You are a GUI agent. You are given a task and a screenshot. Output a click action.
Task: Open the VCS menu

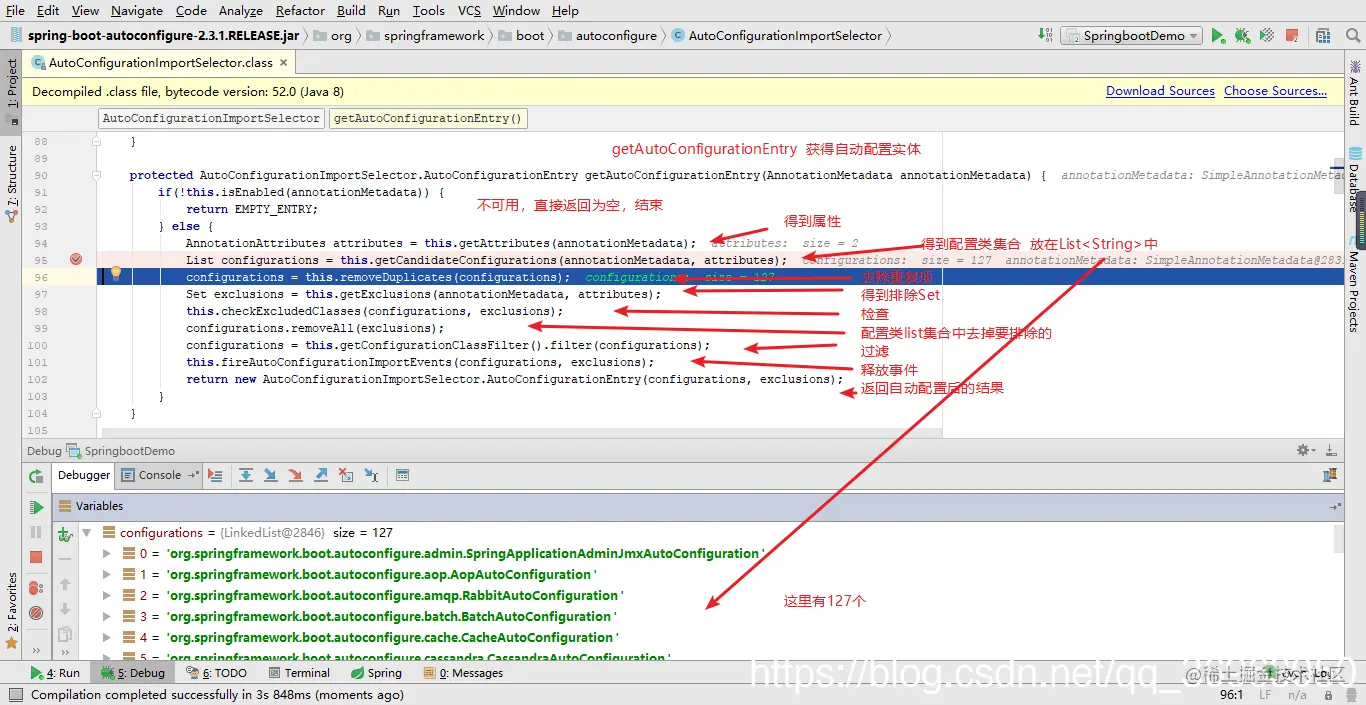469,10
